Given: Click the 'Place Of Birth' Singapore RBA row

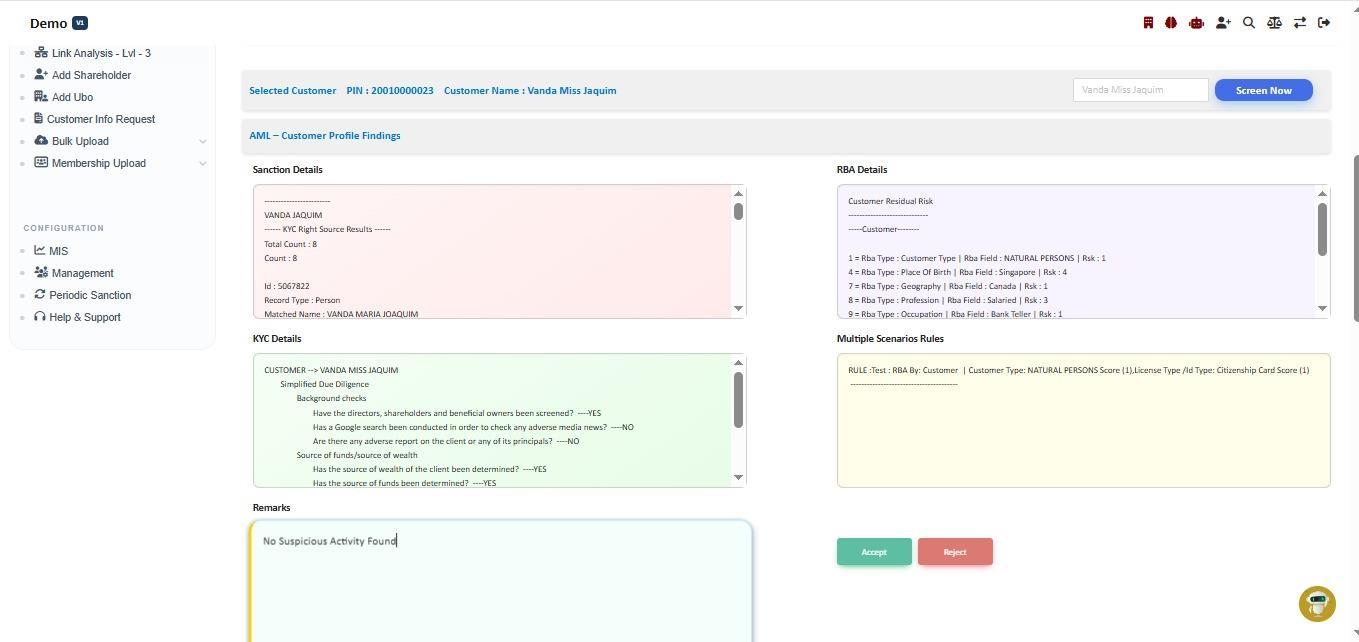Looking at the screenshot, I should pos(957,272).
